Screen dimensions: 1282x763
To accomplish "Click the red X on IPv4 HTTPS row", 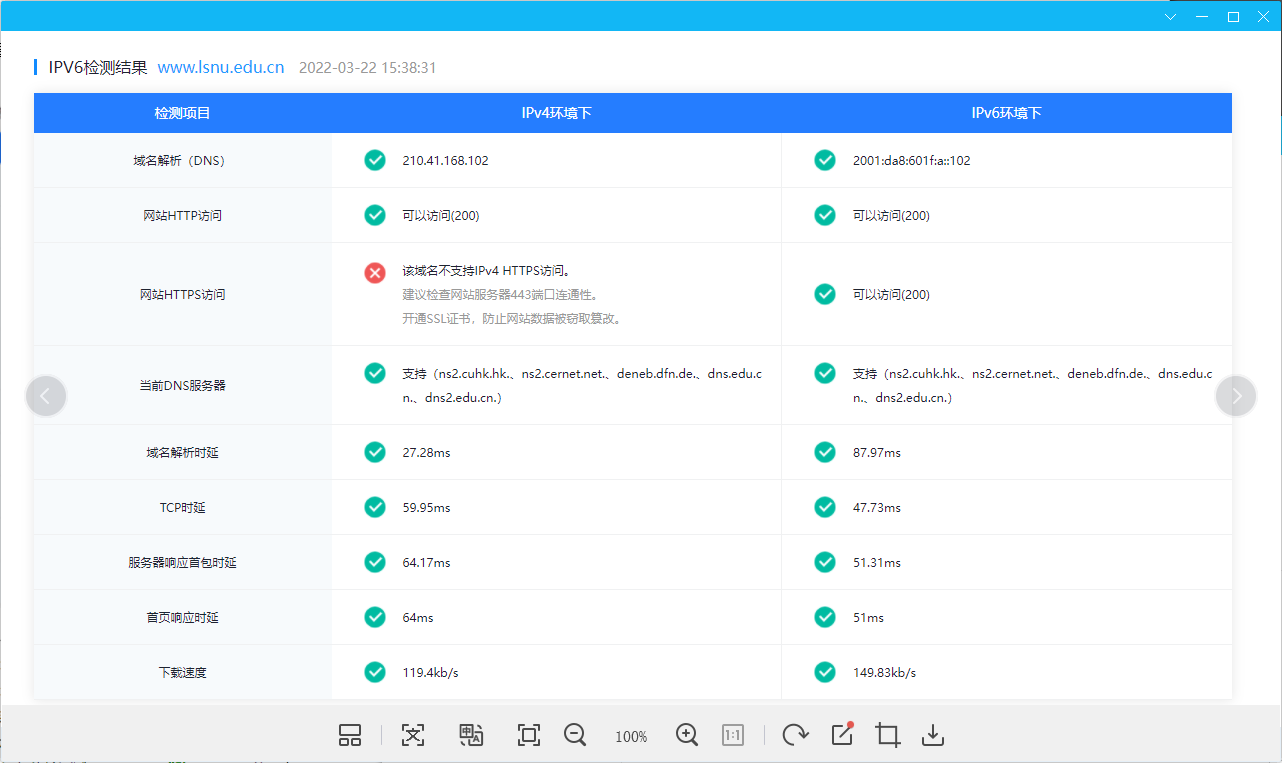I will tap(375, 272).
